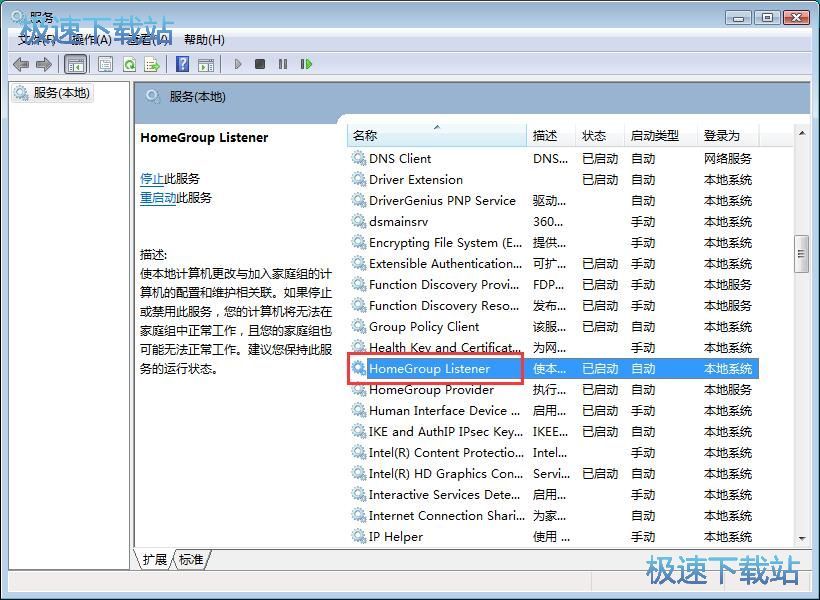
Task: Click 网络服务 logon cell for DNS Client
Action: (x=727, y=159)
